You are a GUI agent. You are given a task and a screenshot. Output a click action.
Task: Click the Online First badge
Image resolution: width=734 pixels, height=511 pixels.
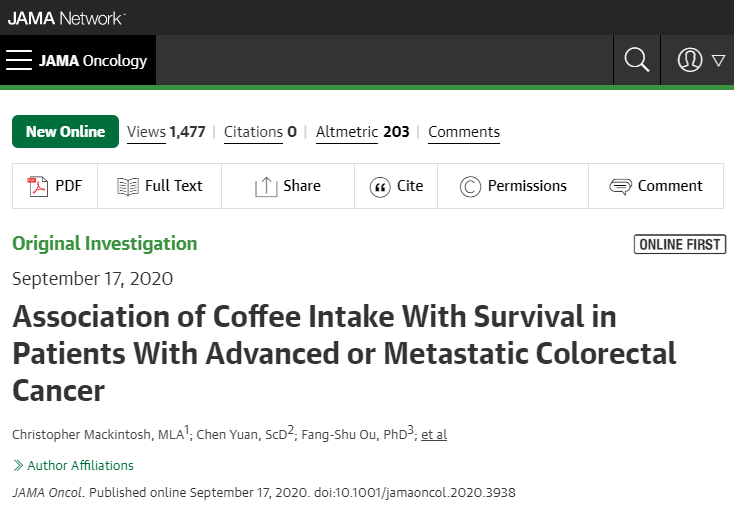(680, 245)
